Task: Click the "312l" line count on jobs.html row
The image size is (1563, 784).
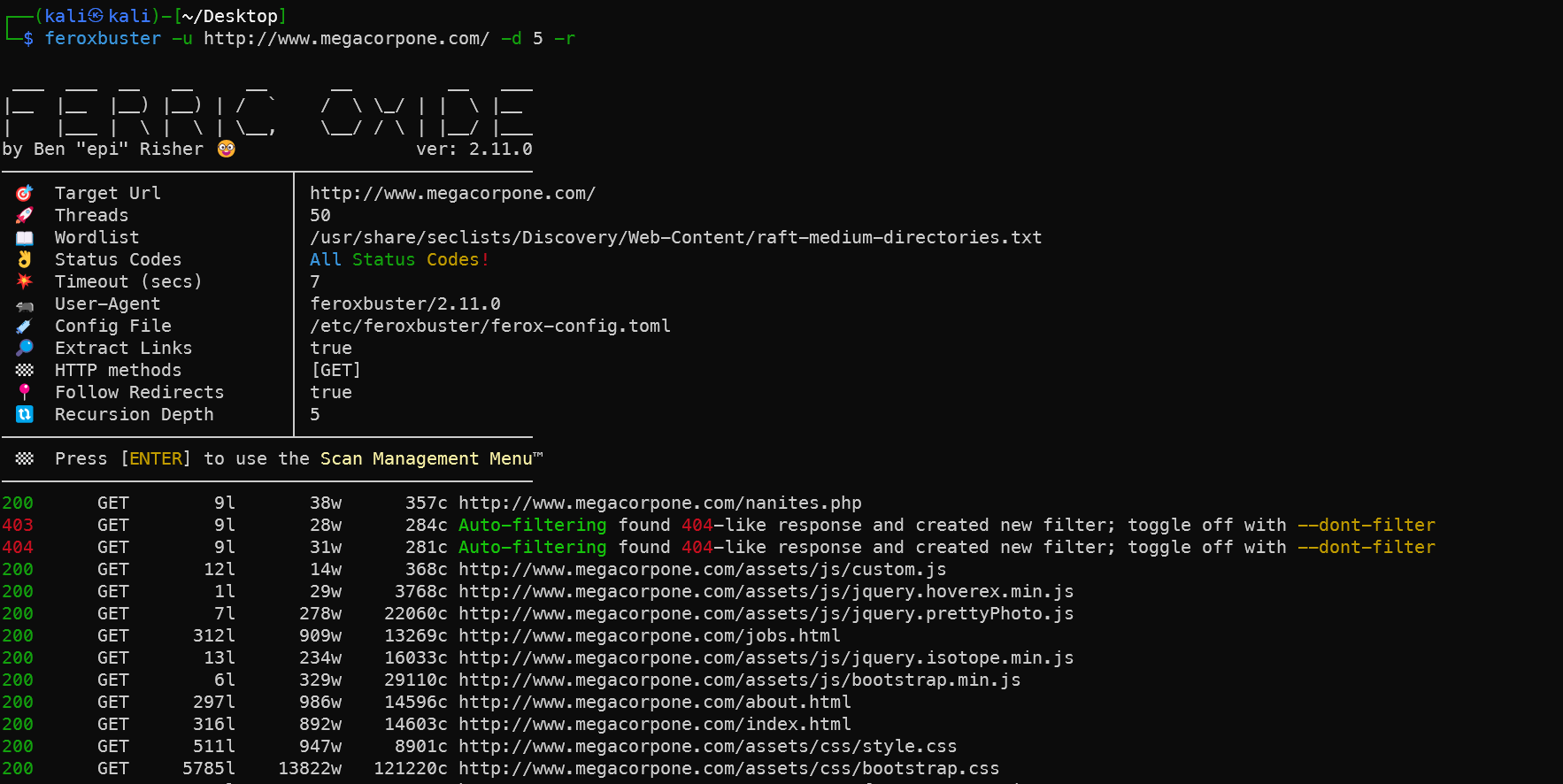Action: 214,635
